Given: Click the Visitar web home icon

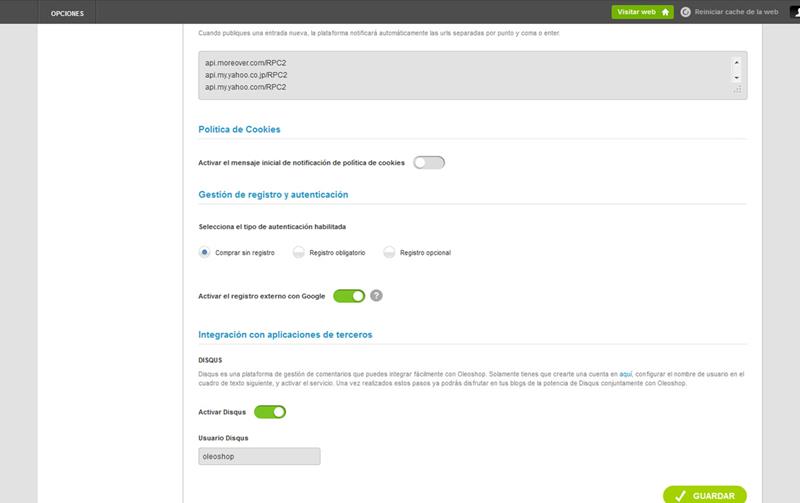Looking at the screenshot, I should (665, 12).
